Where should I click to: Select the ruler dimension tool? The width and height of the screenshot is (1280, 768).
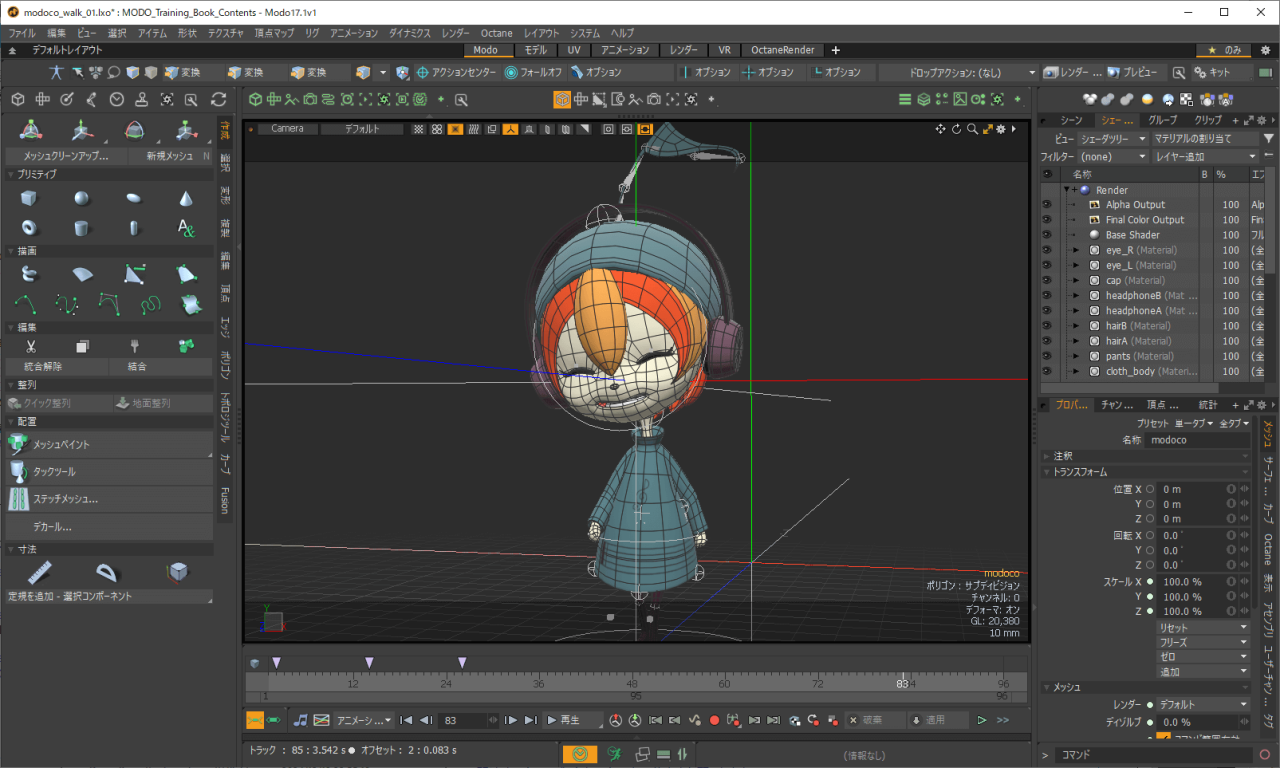point(40,572)
